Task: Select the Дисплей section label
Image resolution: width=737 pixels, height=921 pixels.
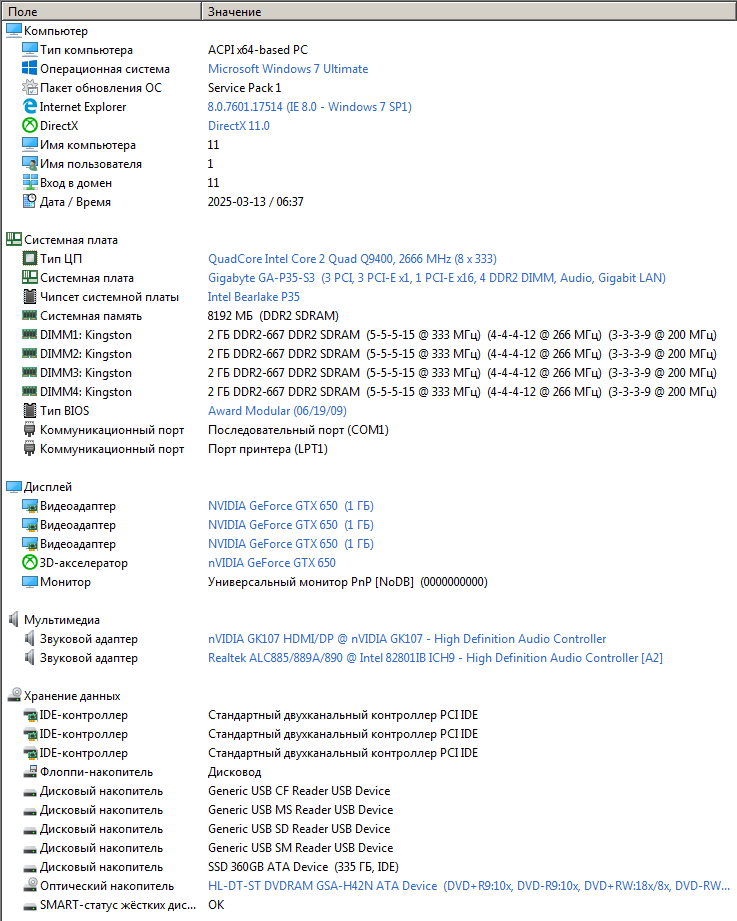Action: point(48,486)
